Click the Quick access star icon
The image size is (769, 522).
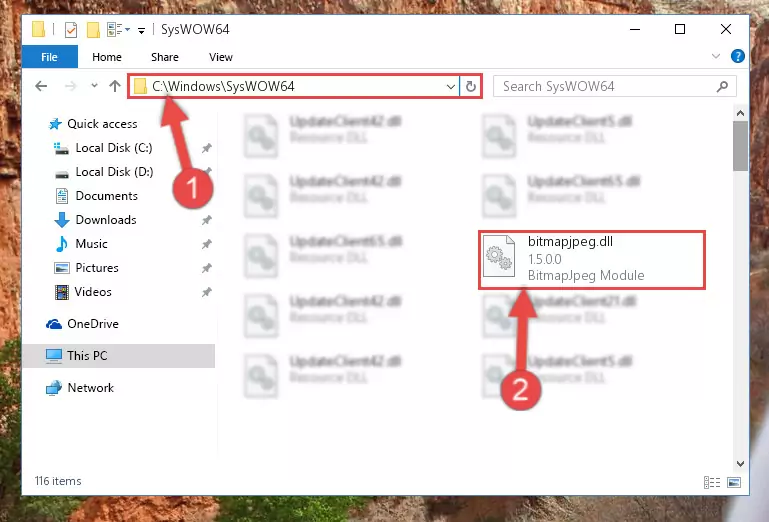click(55, 124)
